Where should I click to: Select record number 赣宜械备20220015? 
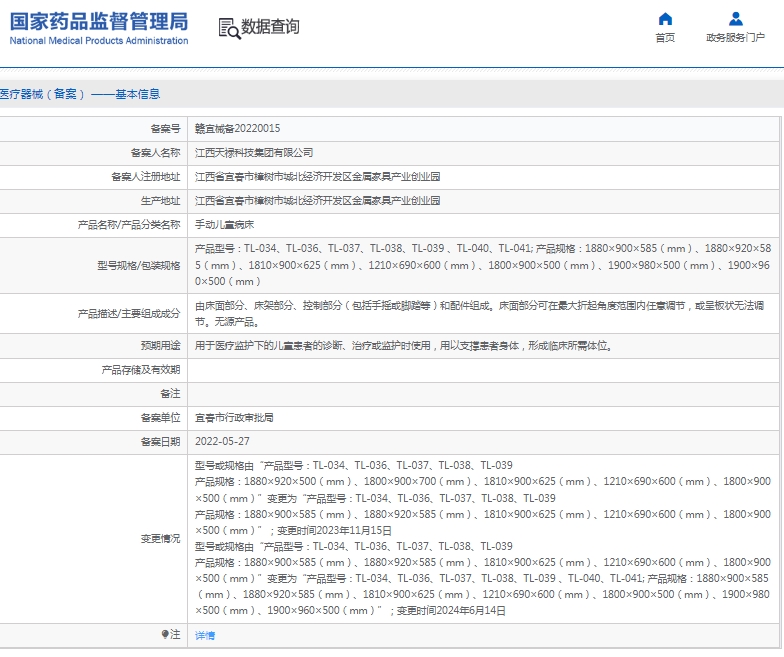238,128
